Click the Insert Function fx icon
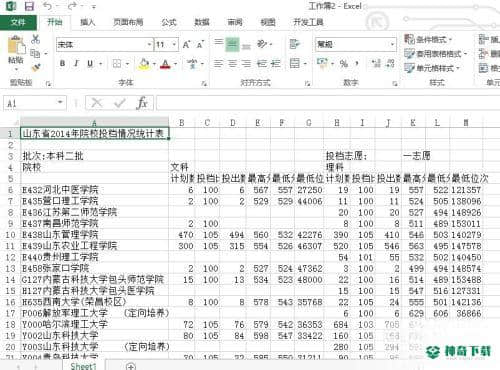The width and height of the screenshot is (500, 370). [x=142, y=103]
